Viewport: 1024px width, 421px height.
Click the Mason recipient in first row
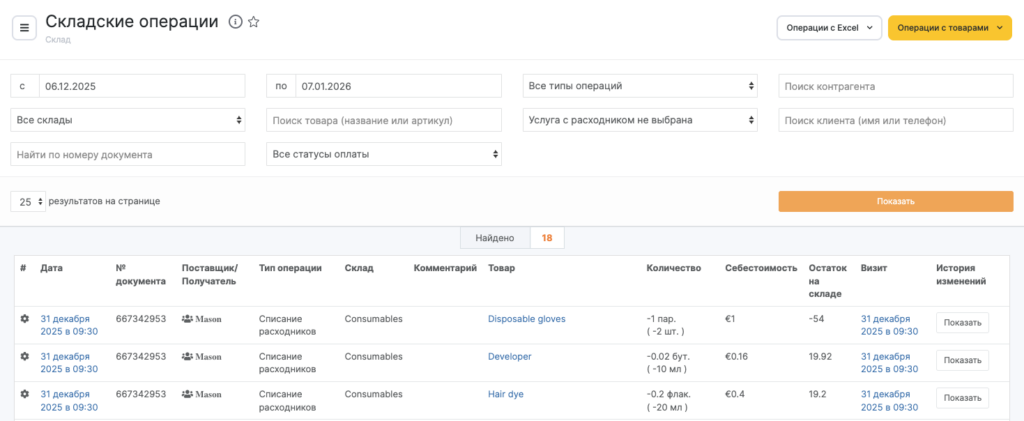pos(202,319)
